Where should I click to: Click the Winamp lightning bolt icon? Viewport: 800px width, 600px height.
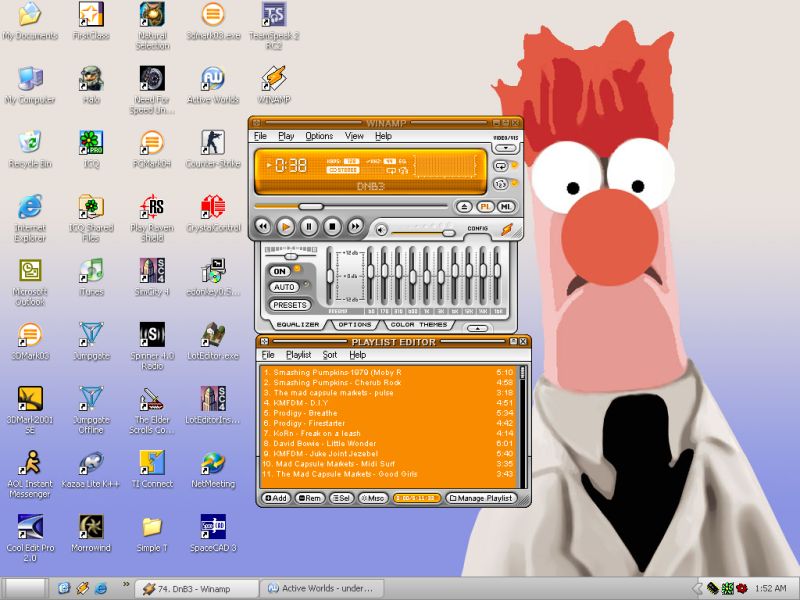507,229
